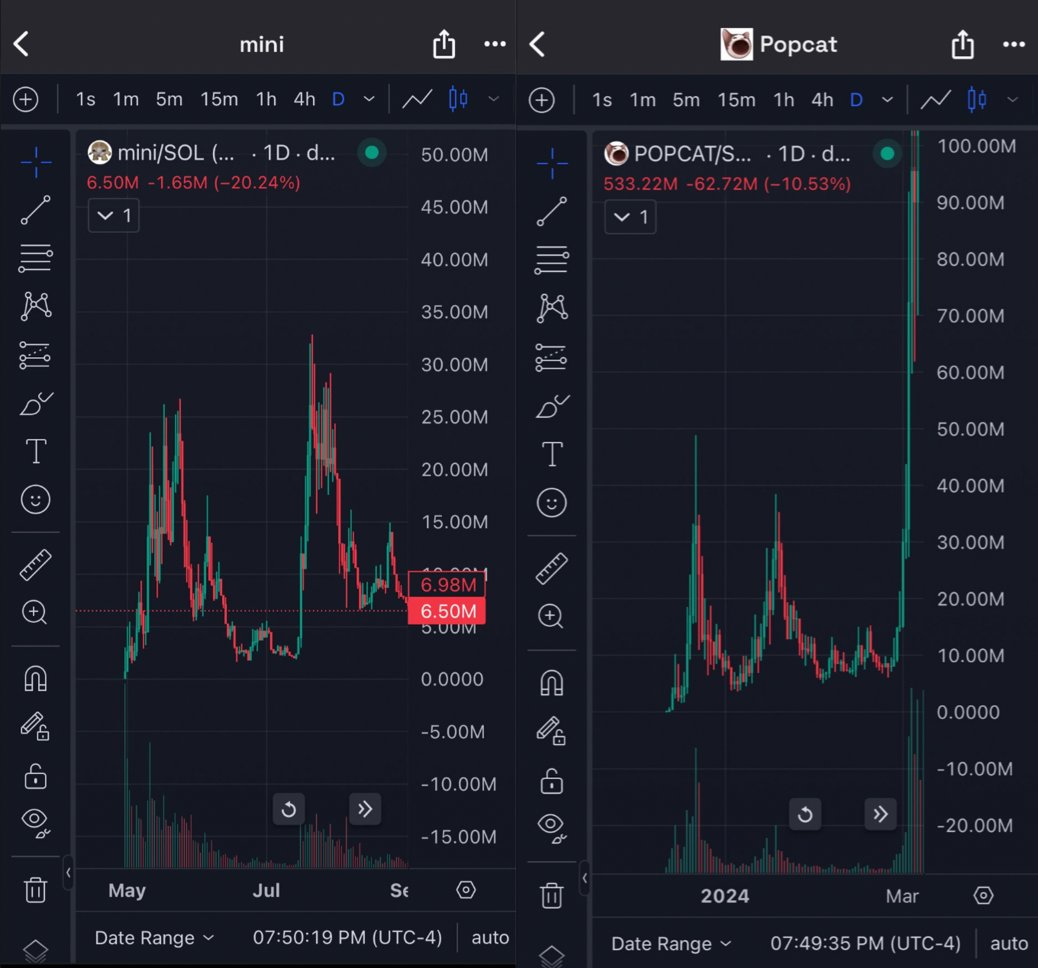Toggle auto scale on mini chart
This screenshot has width=1038, height=968.
490,938
